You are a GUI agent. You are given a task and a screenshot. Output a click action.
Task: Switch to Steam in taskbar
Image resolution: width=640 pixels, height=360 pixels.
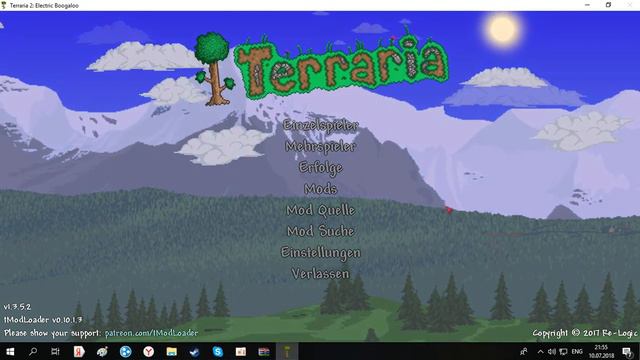(x=194, y=351)
